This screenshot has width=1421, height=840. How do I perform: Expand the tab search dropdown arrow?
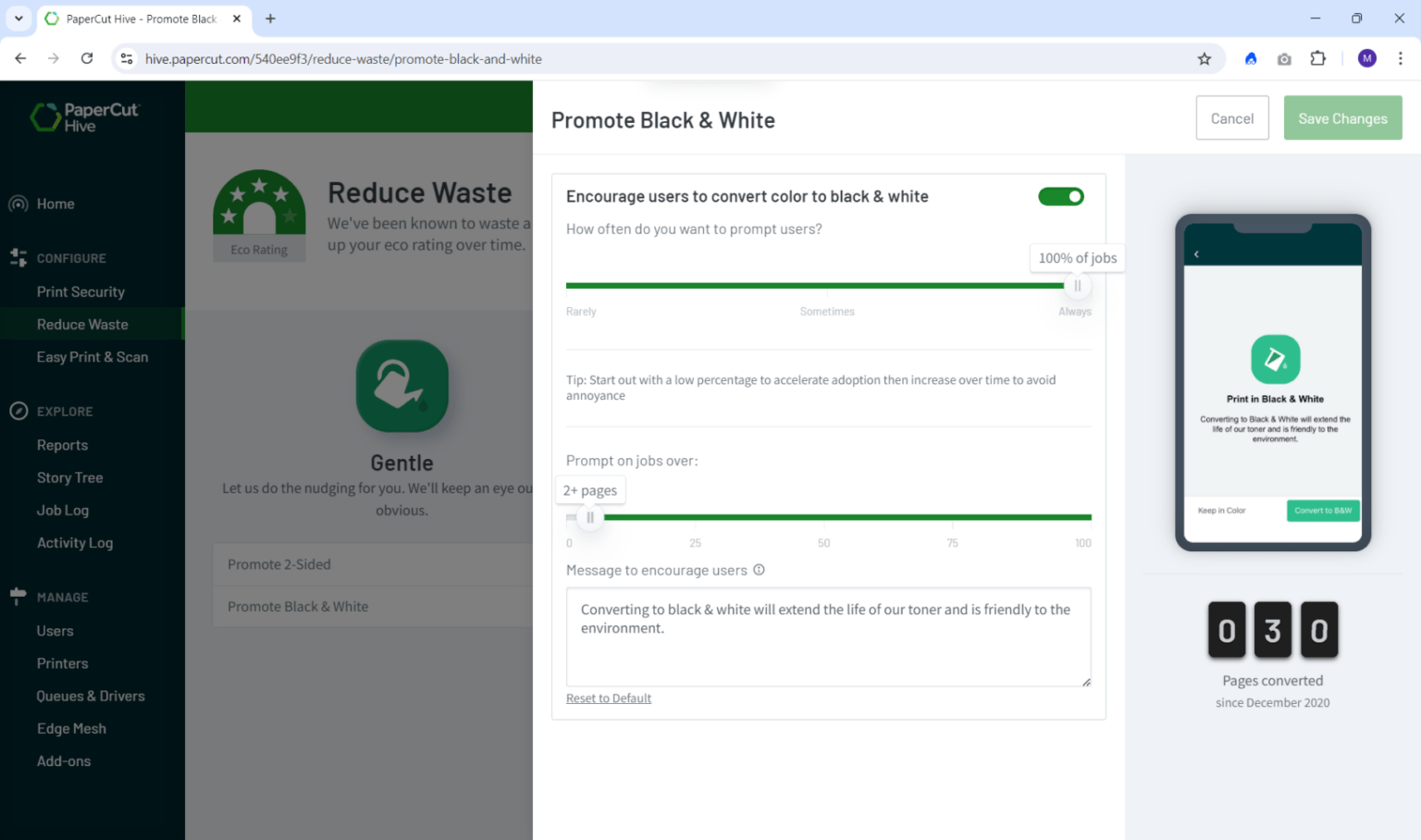click(19, 19)
